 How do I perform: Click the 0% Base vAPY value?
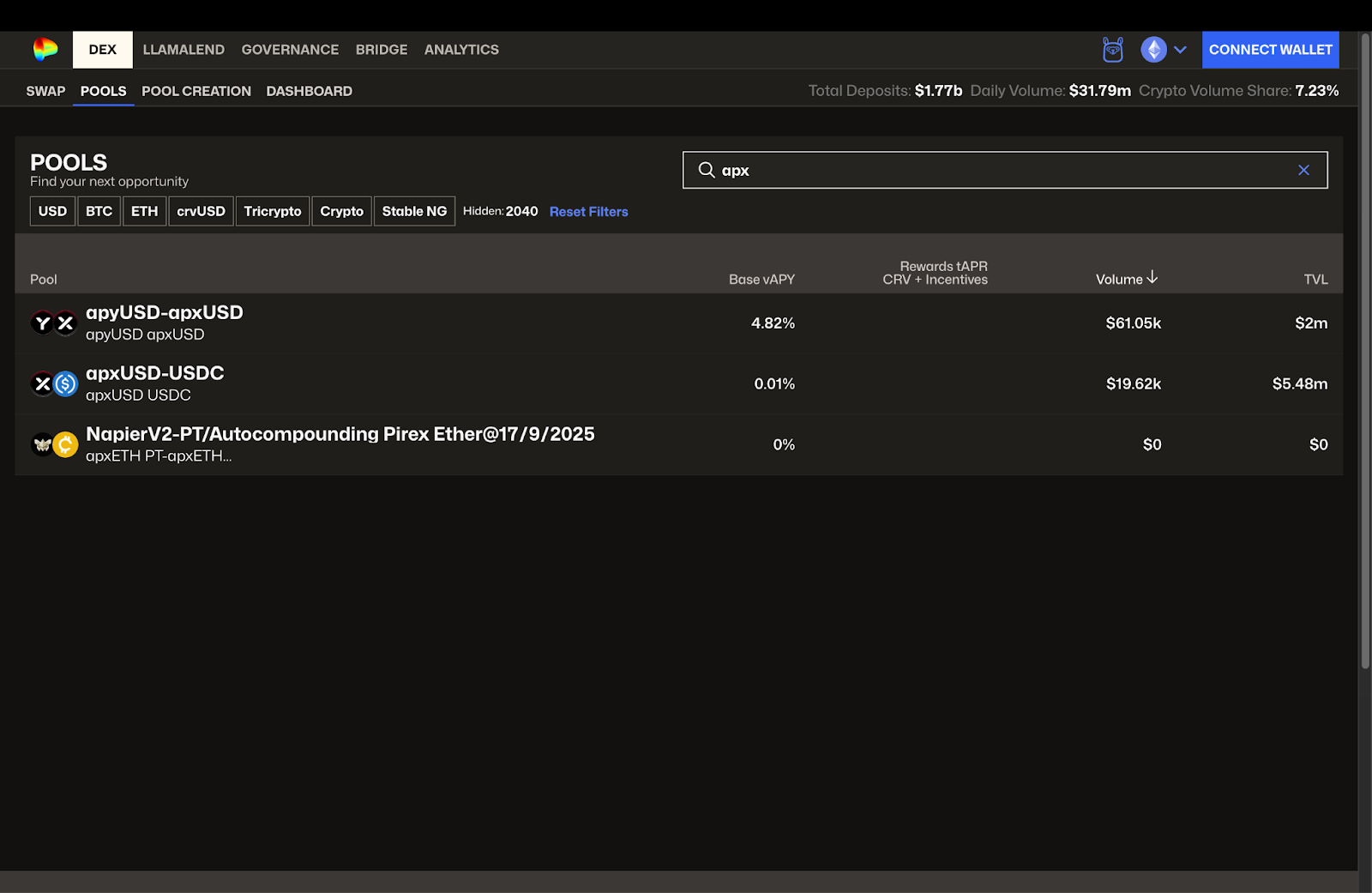(x=784, y=445)
